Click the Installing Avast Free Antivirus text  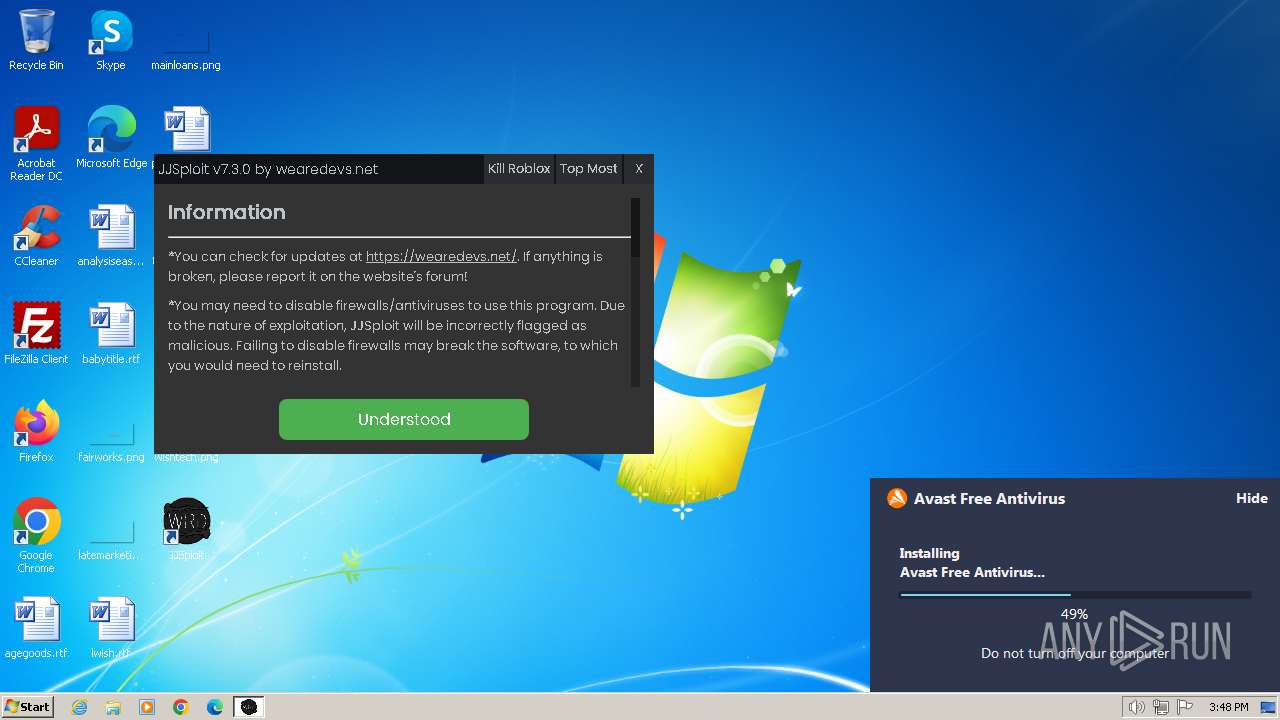(972, 563)
